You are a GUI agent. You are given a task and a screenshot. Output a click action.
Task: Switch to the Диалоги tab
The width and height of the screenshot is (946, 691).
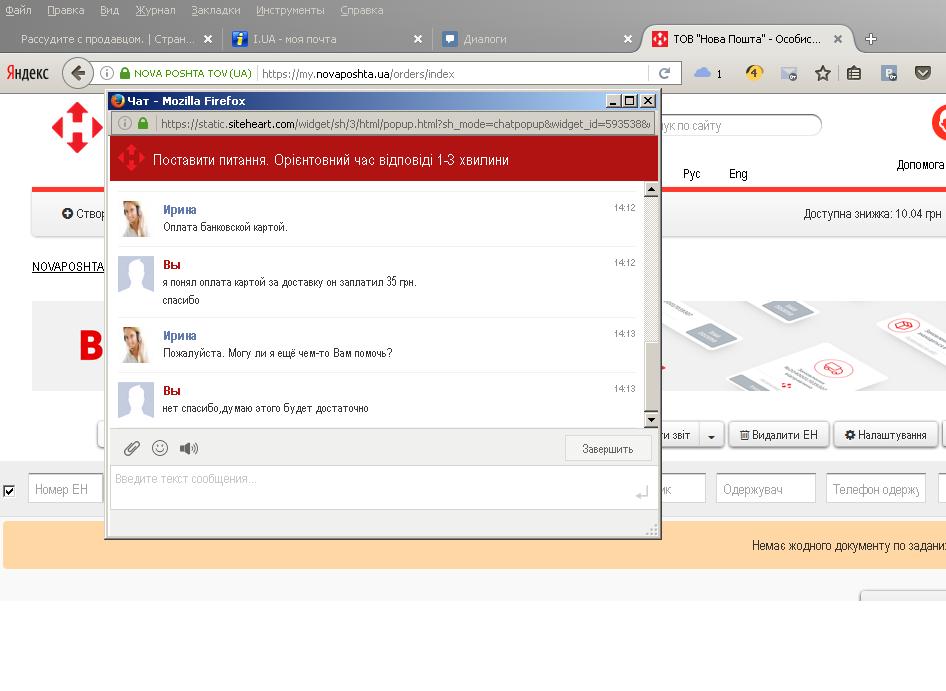(485, 39)
